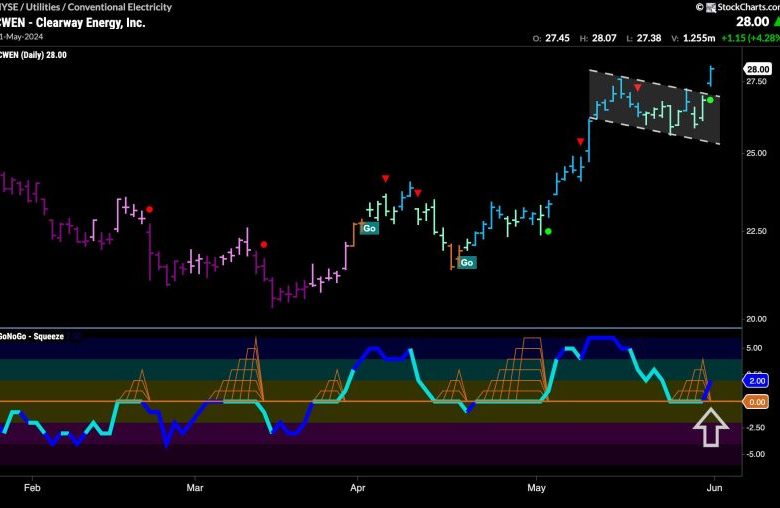Click the high value 28.07

[604, 38]
